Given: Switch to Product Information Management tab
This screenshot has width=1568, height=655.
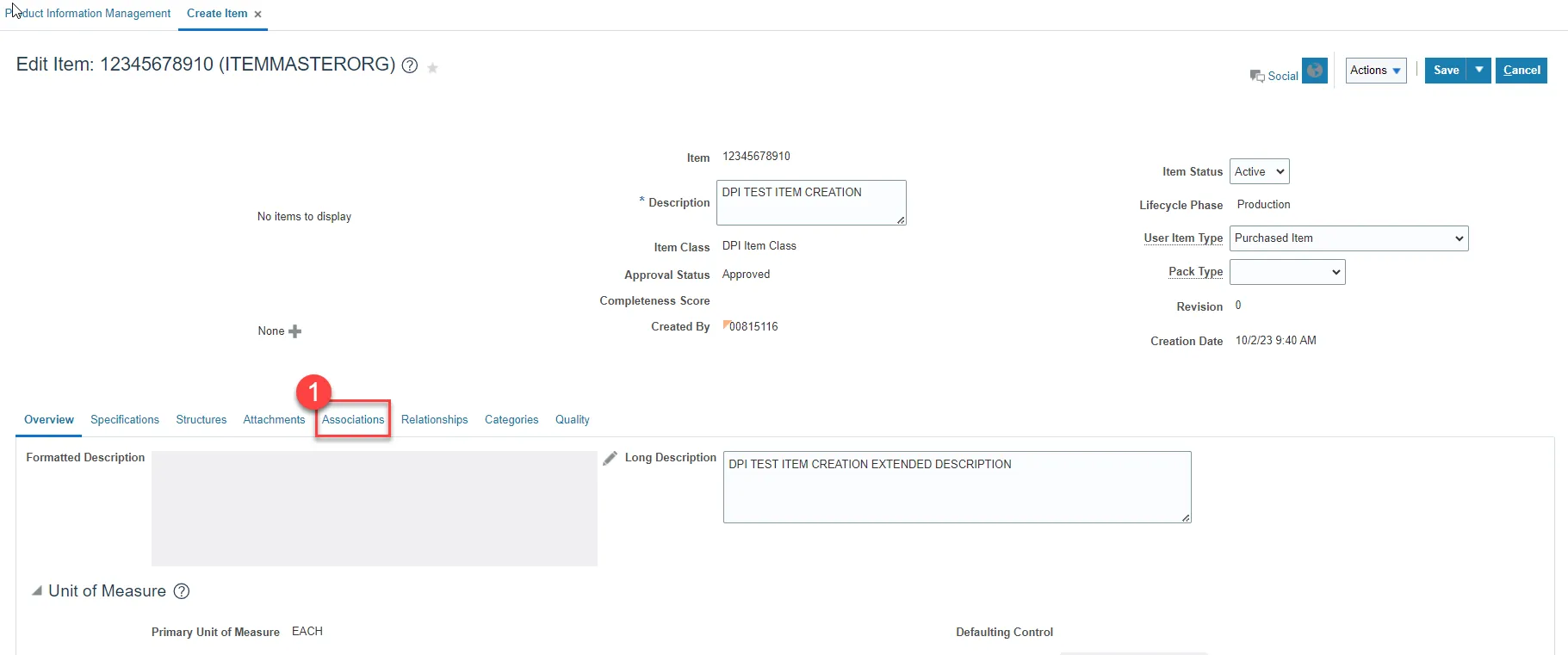Looking at the screenshot, I should 88,14.
